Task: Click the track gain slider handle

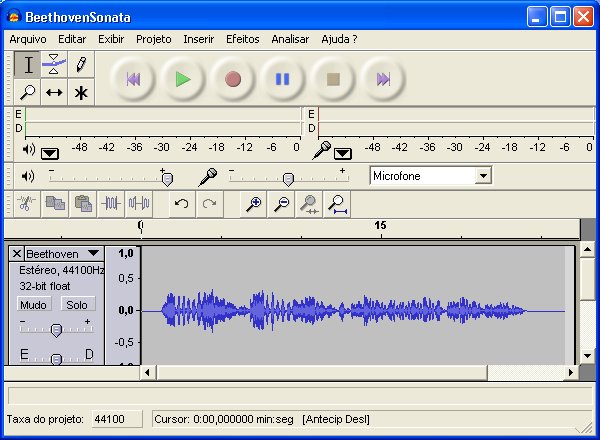Action: [x=56, y=331]
